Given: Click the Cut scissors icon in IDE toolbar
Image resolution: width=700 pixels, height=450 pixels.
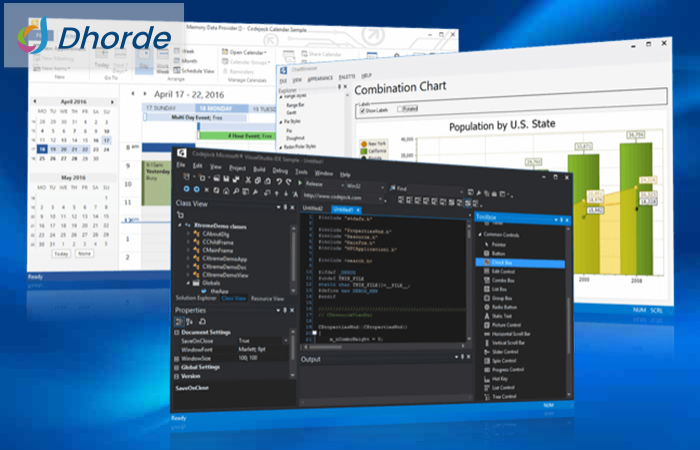Looking at the screenshot, I should pyautogui.click(x=248, y=179).
